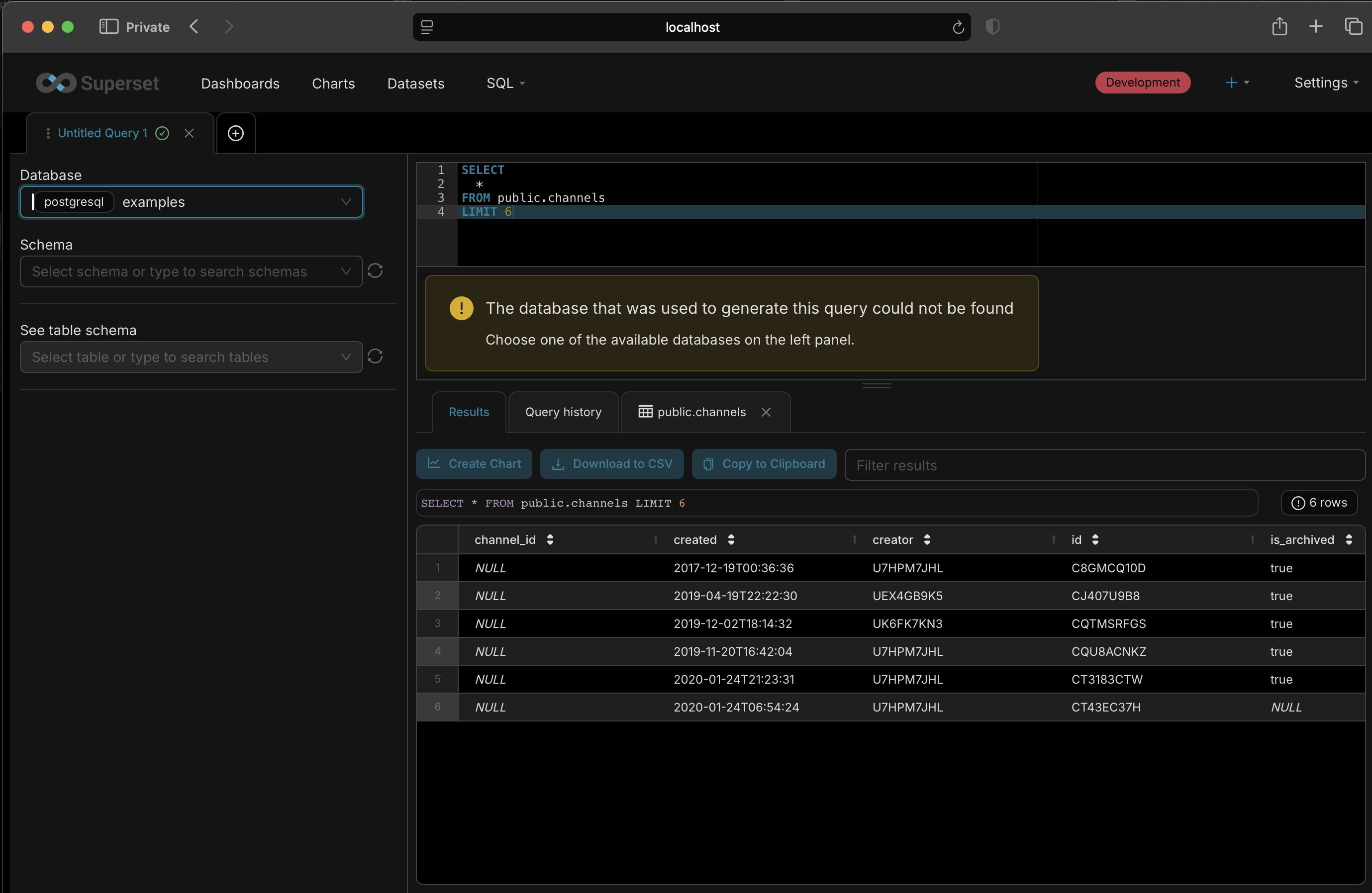The image size is (1372, 893).
Task: Sort by creator column
Action: click(927, 539)
